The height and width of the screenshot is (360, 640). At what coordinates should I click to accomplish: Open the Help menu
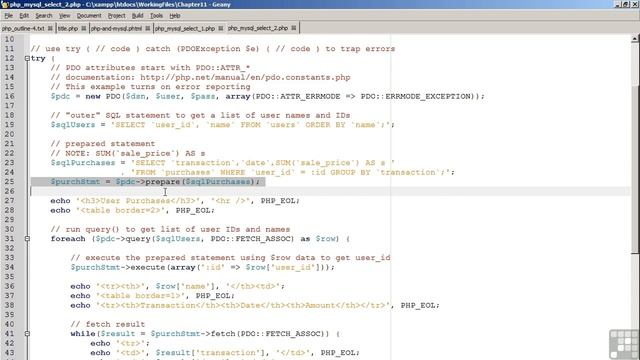pos(175,16)
